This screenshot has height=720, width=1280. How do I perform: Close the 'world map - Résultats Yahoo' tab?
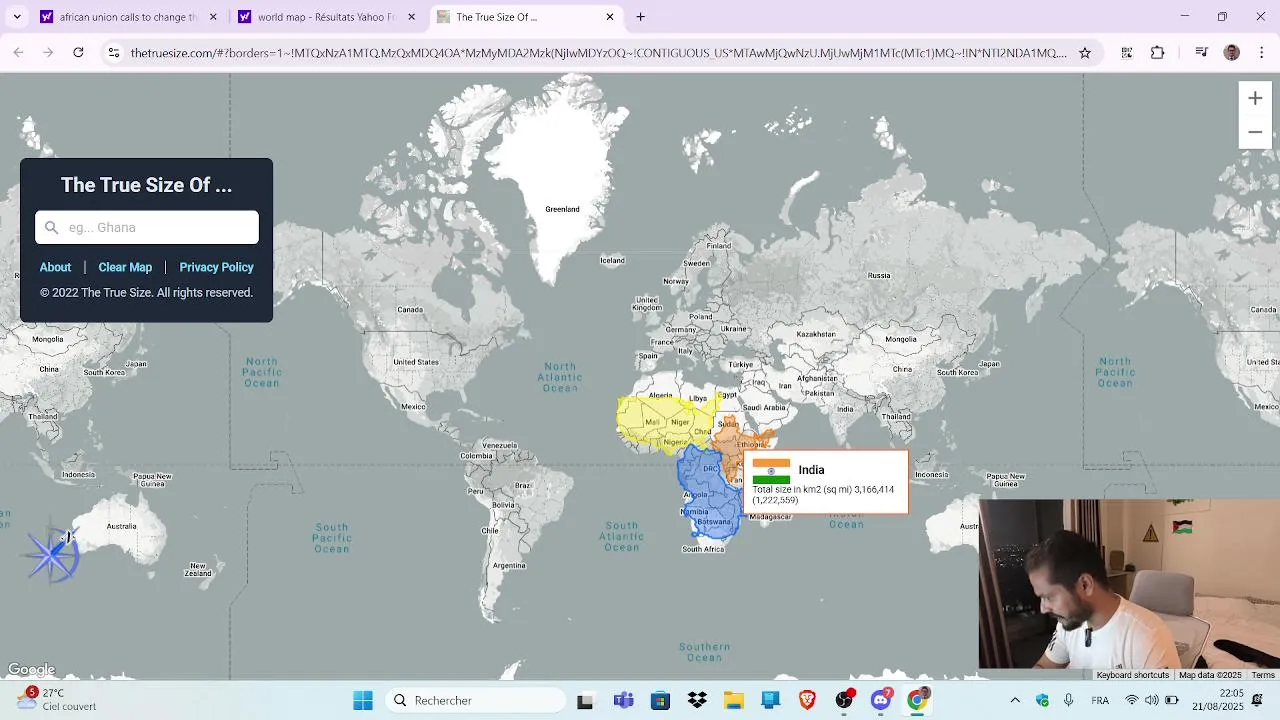pos(411,17)
